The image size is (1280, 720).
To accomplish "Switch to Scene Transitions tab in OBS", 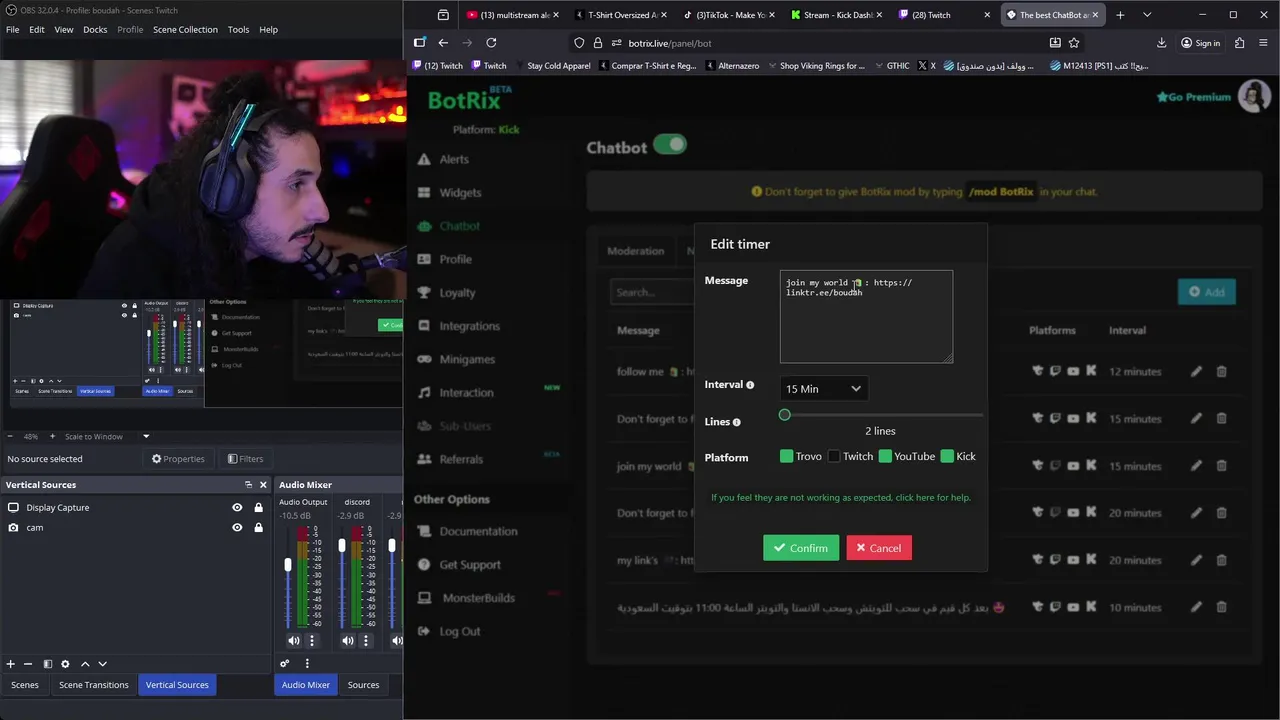I will pos(94,685).
